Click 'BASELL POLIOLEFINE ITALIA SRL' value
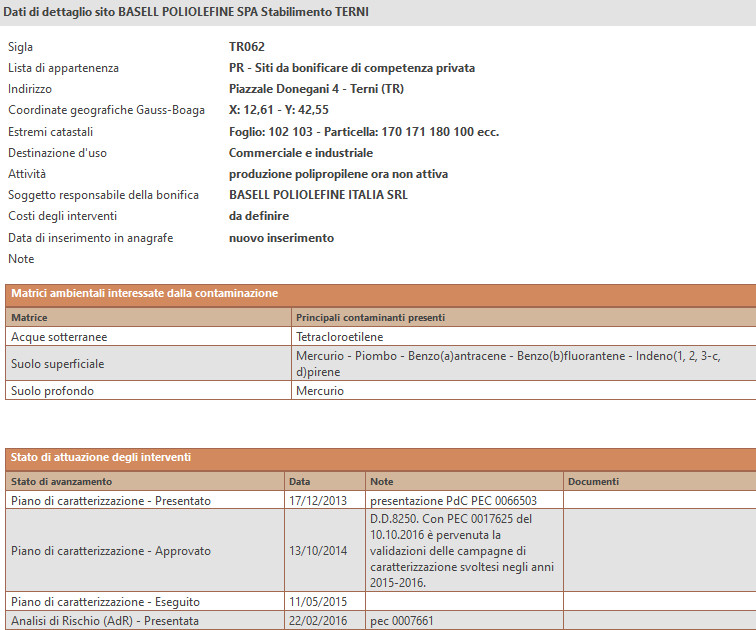This screenshot has height=630, width=756. [x=318, y=195]
